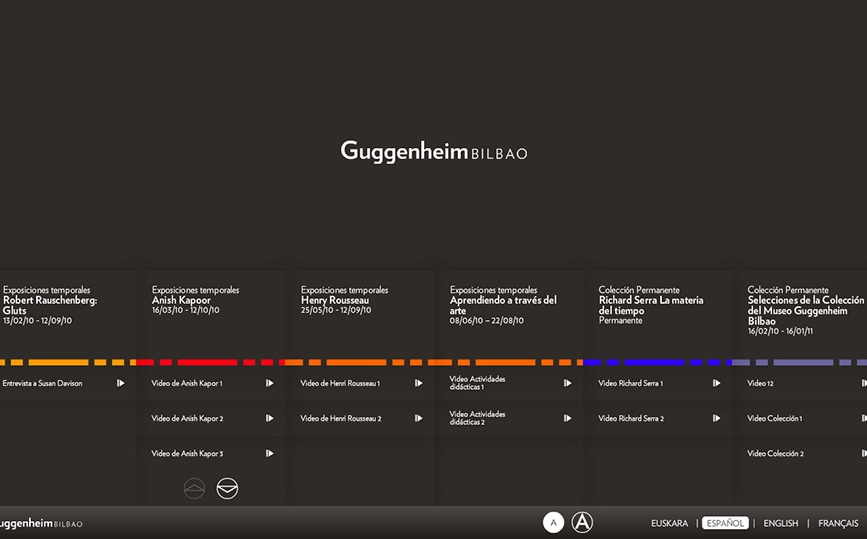
Task: Select Español language option
Action: click(x=725, y=523)
